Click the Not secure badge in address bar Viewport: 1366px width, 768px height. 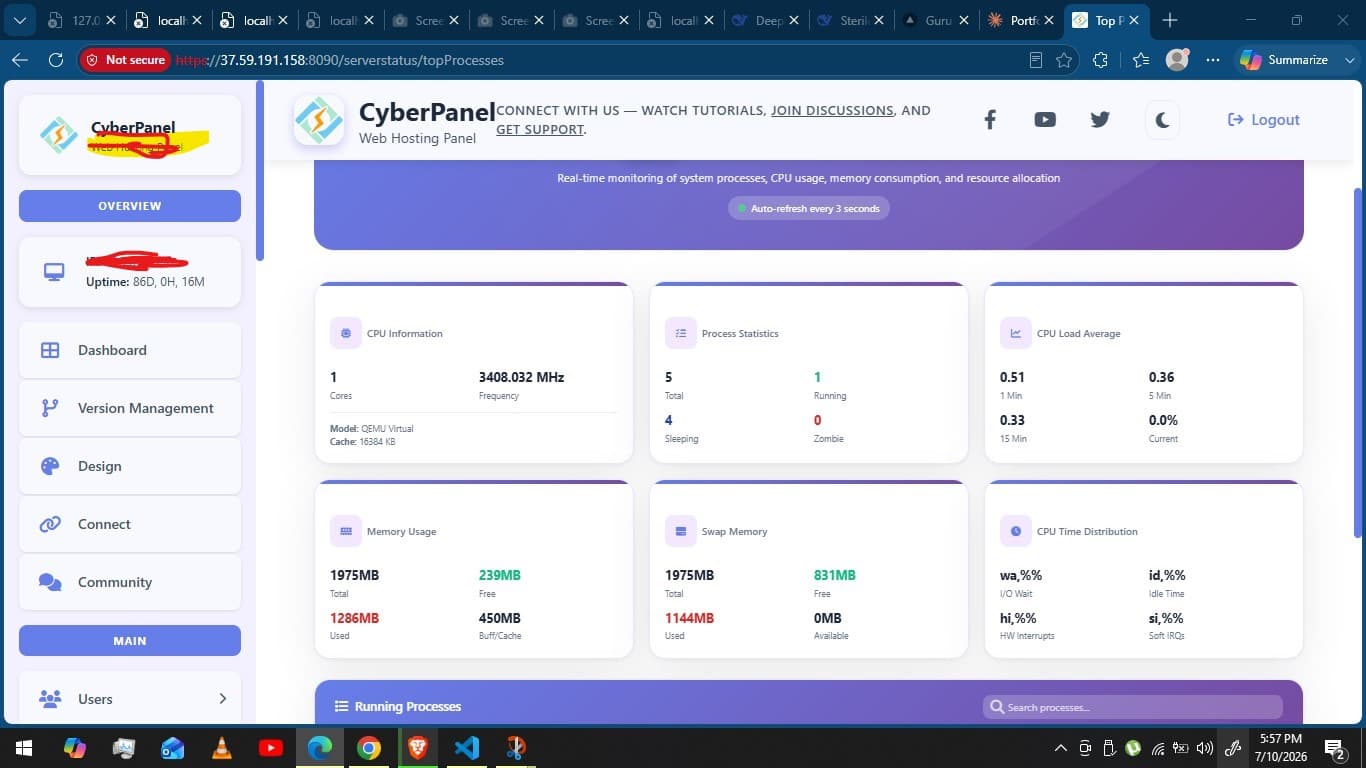tap(125, 60)
